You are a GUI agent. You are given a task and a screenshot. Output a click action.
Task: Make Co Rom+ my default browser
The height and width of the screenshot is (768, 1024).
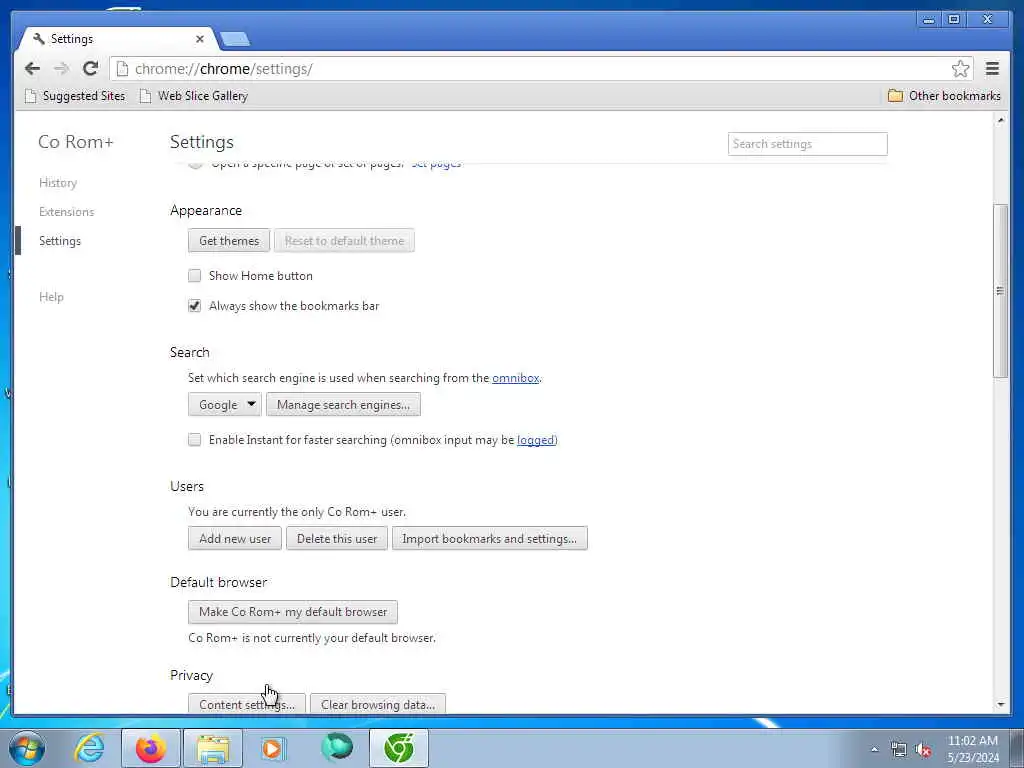[293, 612]
